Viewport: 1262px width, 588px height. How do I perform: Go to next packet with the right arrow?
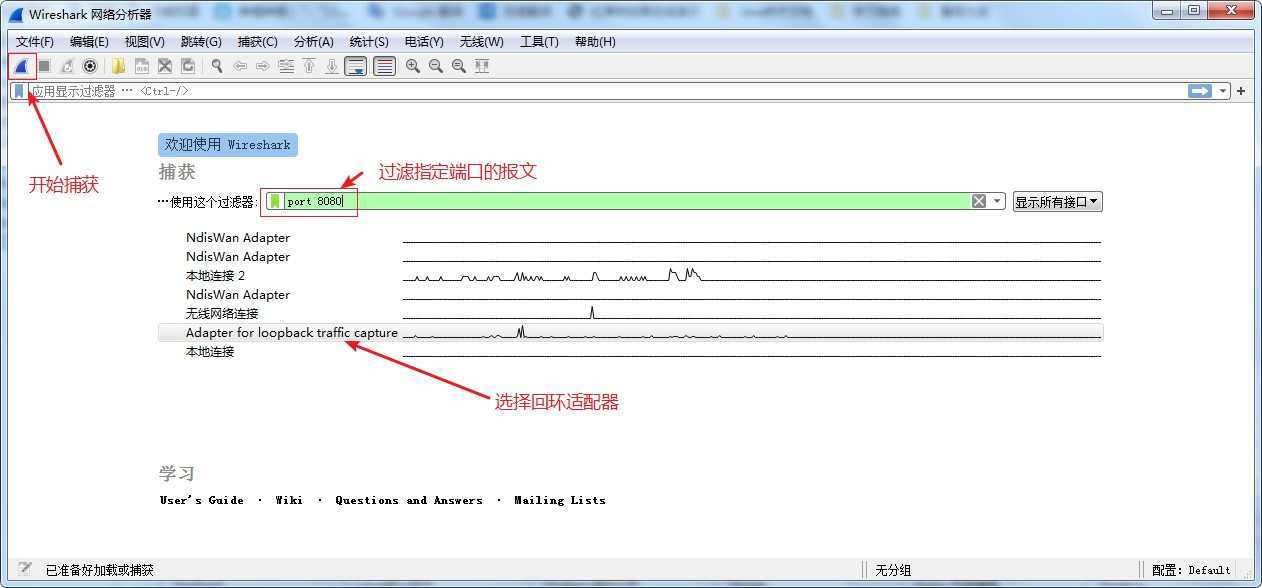click(263, 66)
